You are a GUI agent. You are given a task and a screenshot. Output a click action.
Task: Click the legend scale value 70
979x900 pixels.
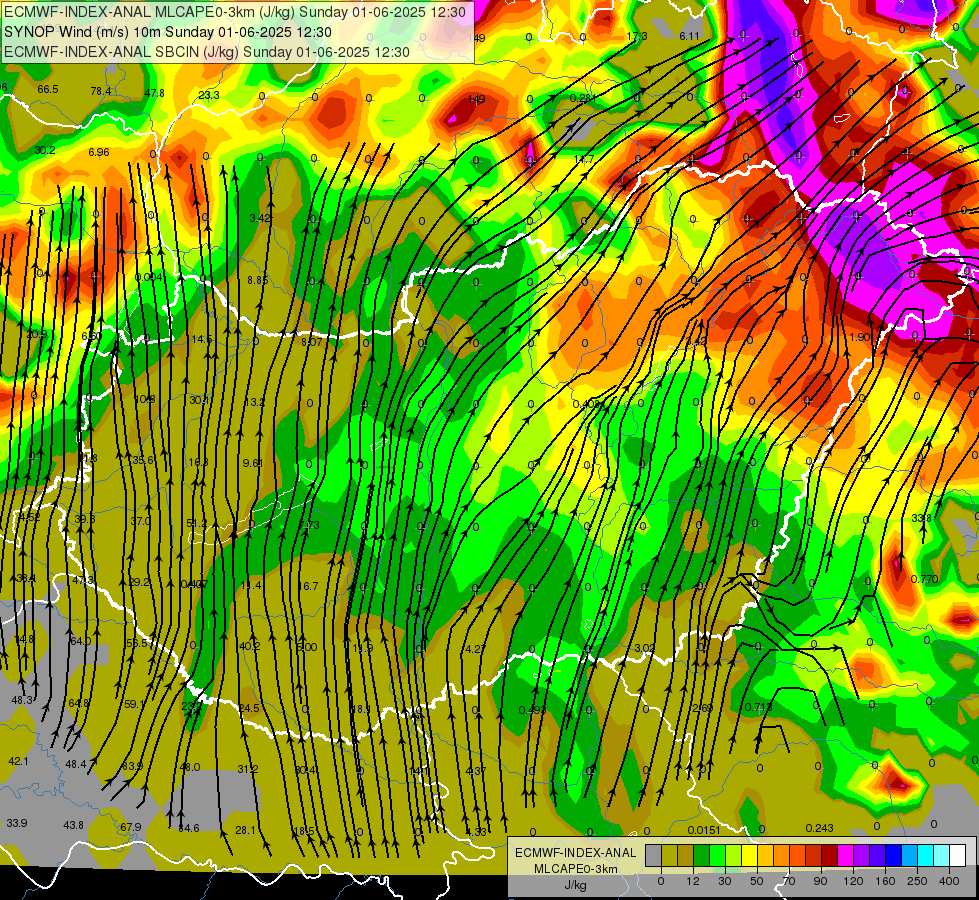click(789, 881)
